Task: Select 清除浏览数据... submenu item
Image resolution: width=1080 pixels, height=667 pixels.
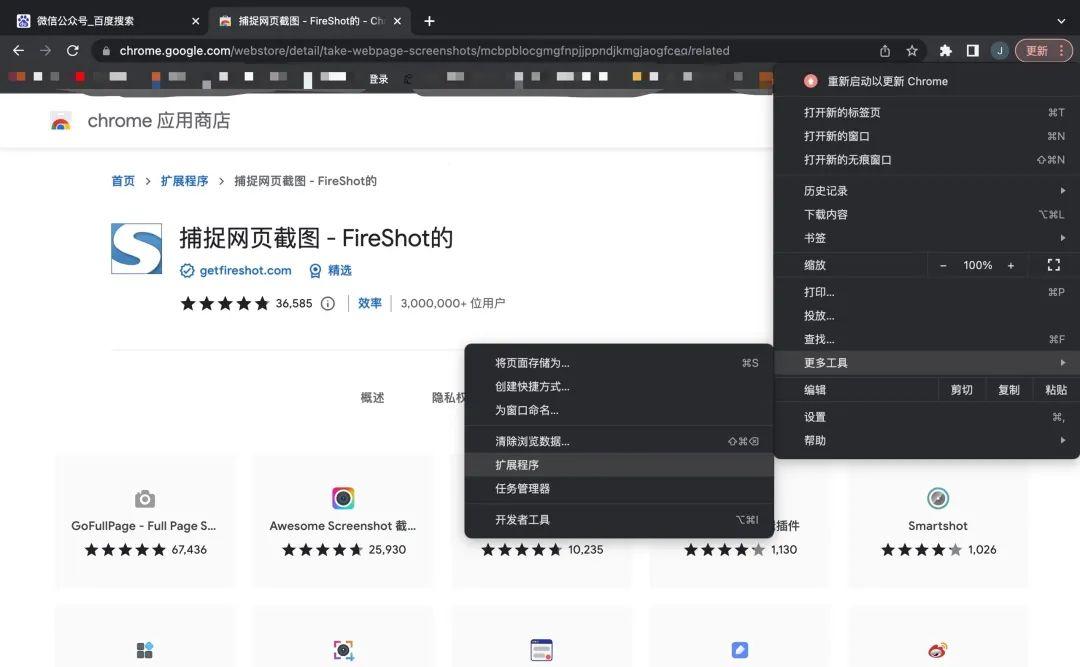Action: 619,441
